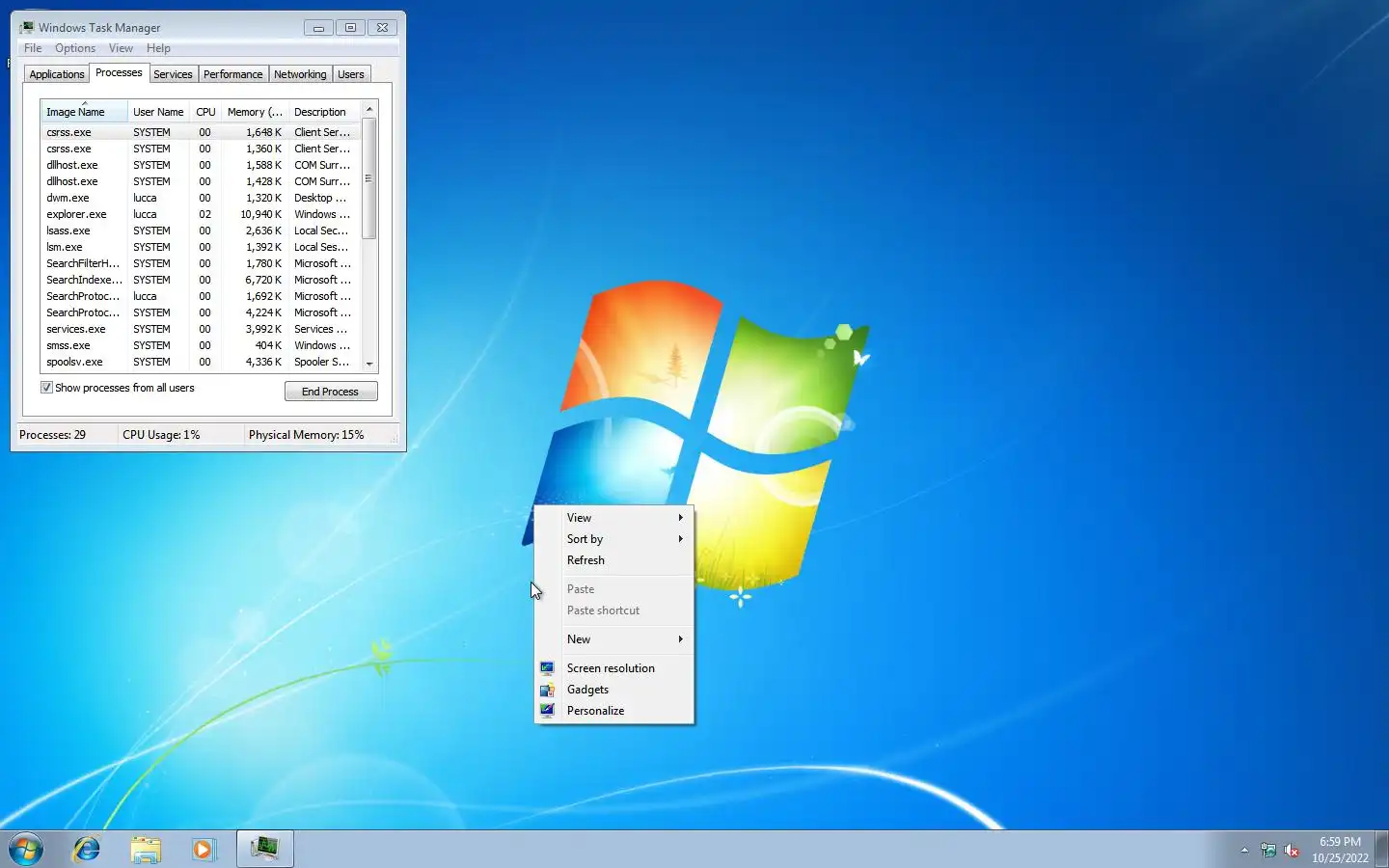
Task: Sort by Memory column header
Action: pos(255,112)
